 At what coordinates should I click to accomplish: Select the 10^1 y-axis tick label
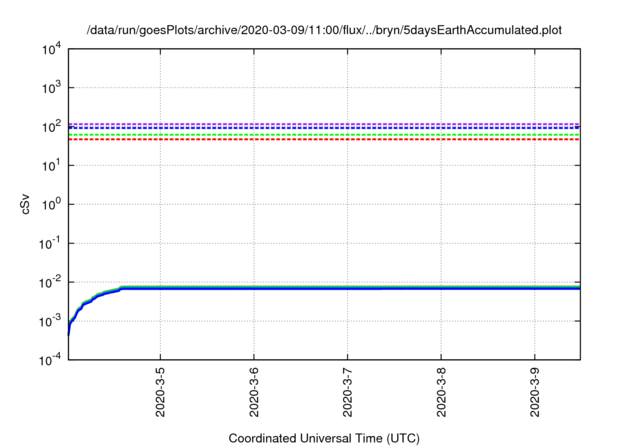pos(51,165)
